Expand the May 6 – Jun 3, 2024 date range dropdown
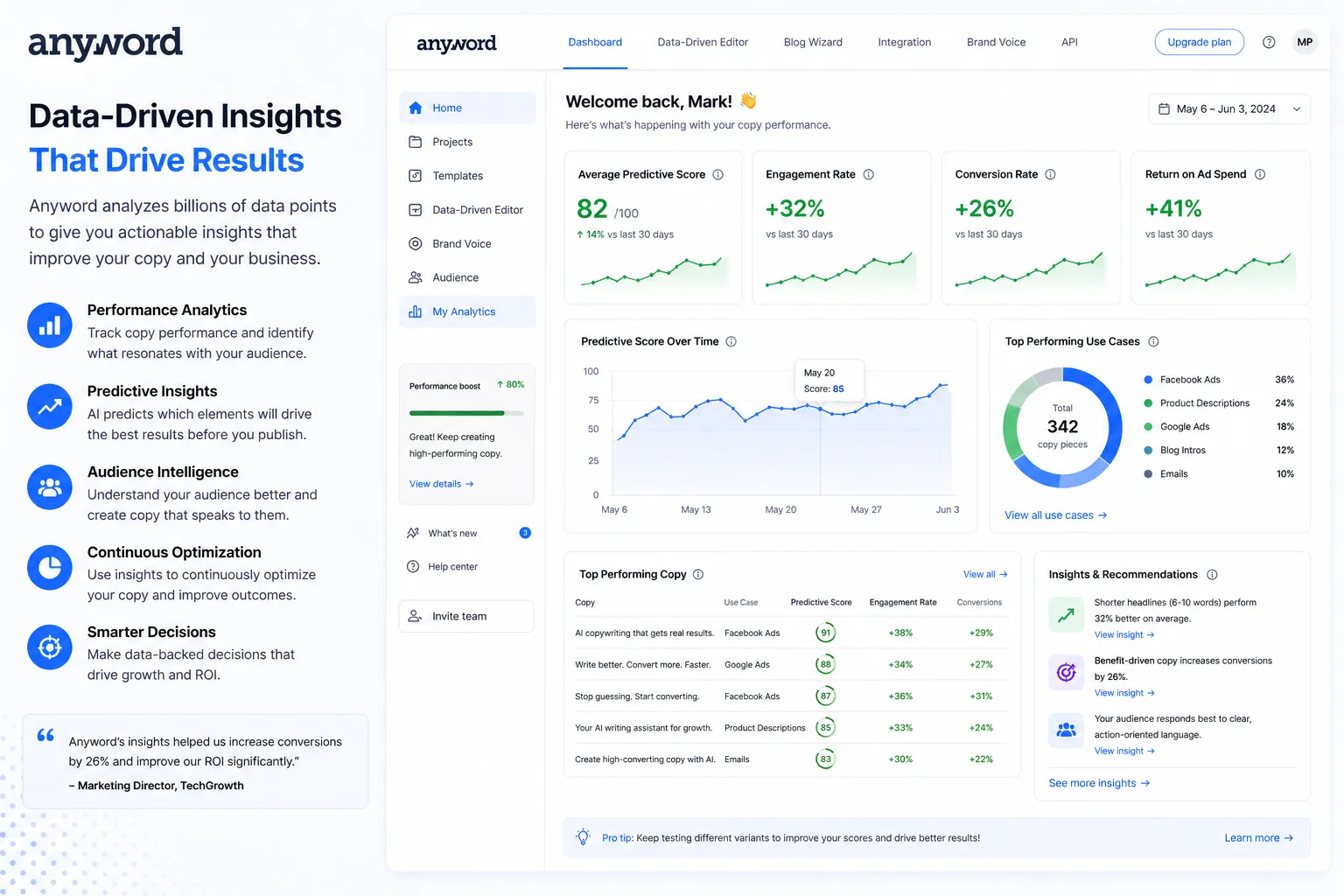The image size is (1344, 896). click(1228, 109)
